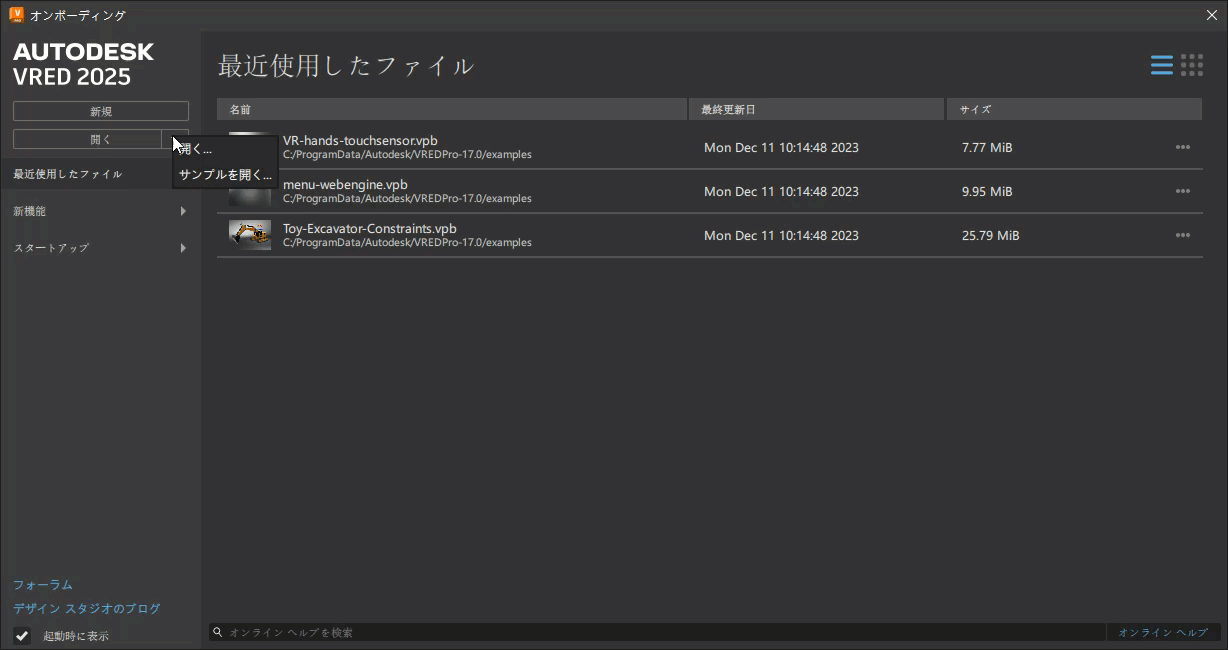This screenshot has width=1228, height=650.
Task: Click the 開く button
Action: (87, 139)
